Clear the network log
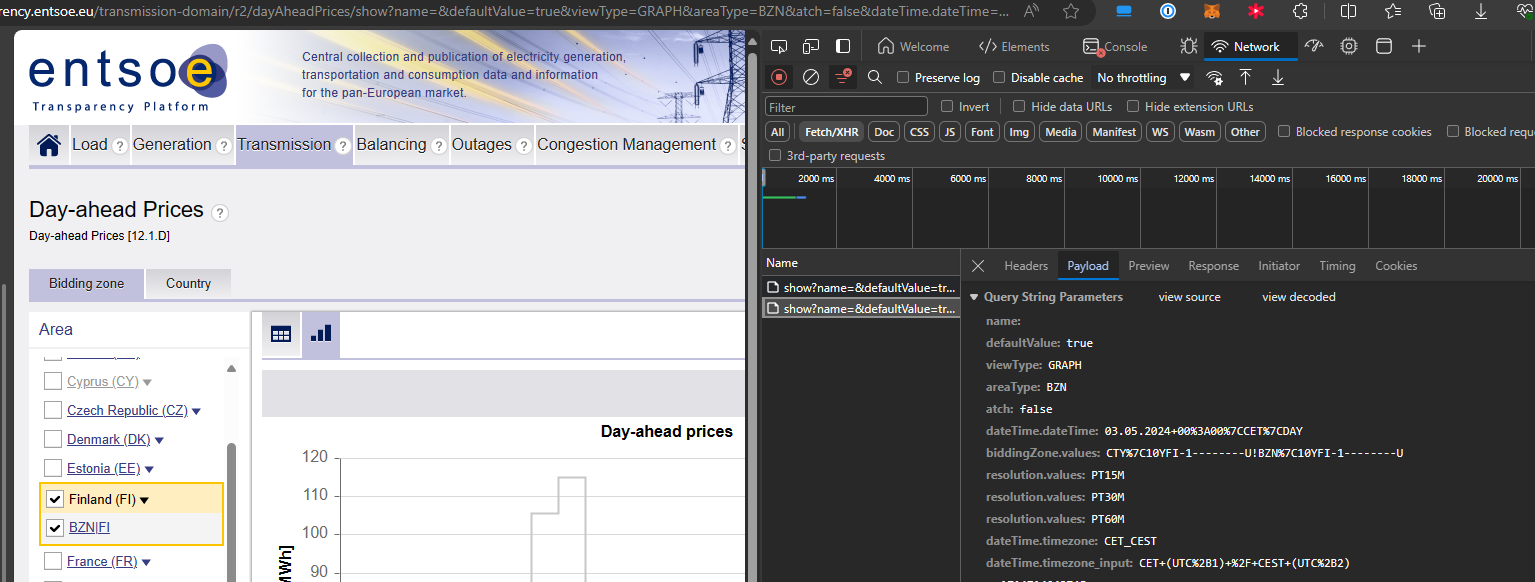 811,77
